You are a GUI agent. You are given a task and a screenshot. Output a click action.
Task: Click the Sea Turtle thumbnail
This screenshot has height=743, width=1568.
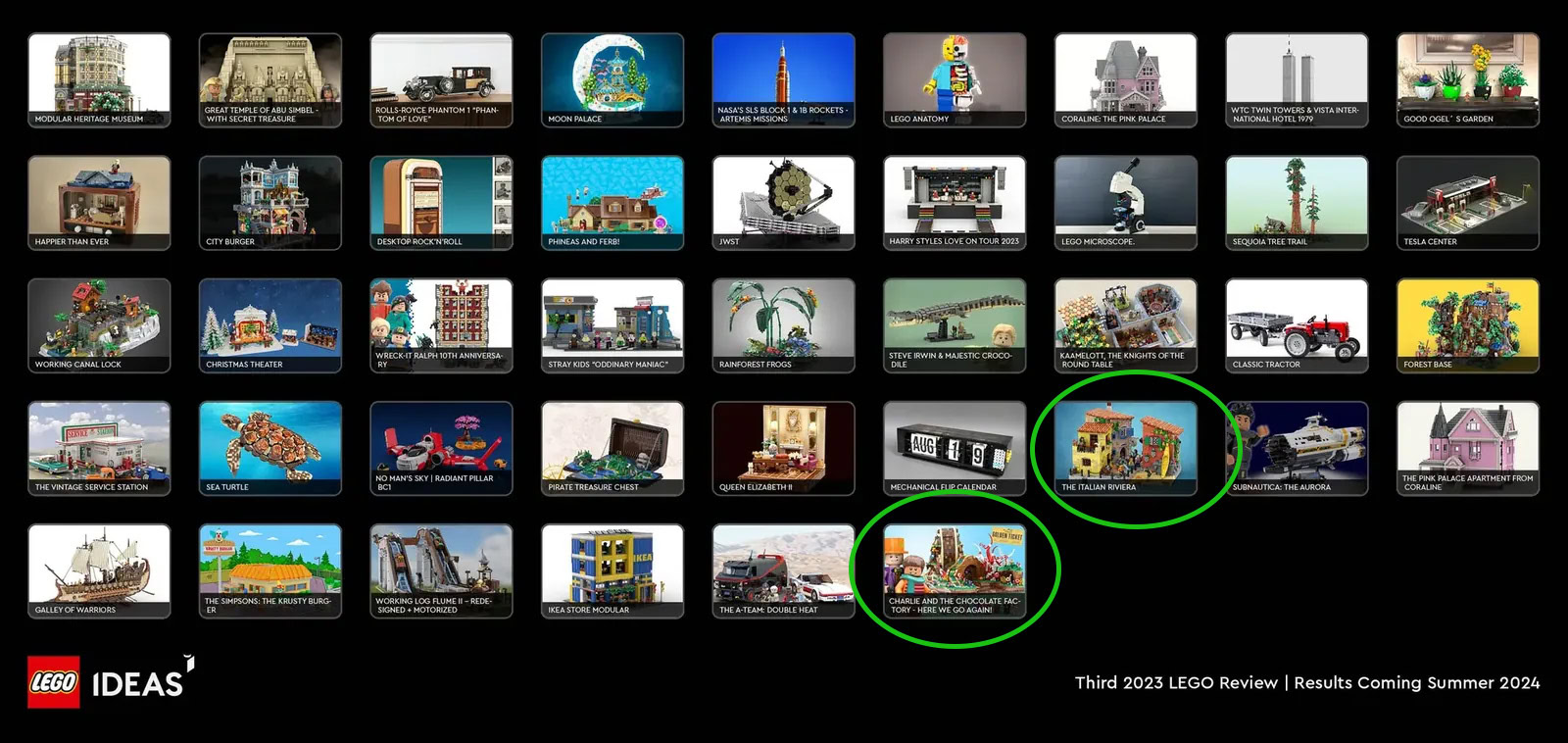(x=270, y=447)
